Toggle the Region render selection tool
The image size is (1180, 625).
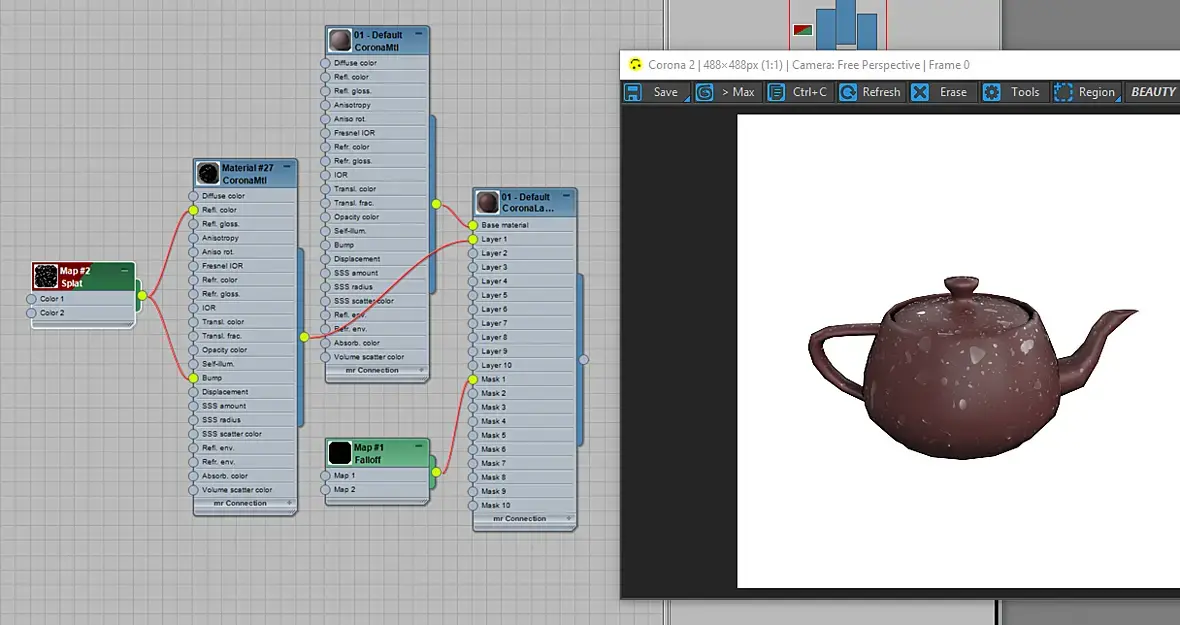click(x=1085, y=92)
